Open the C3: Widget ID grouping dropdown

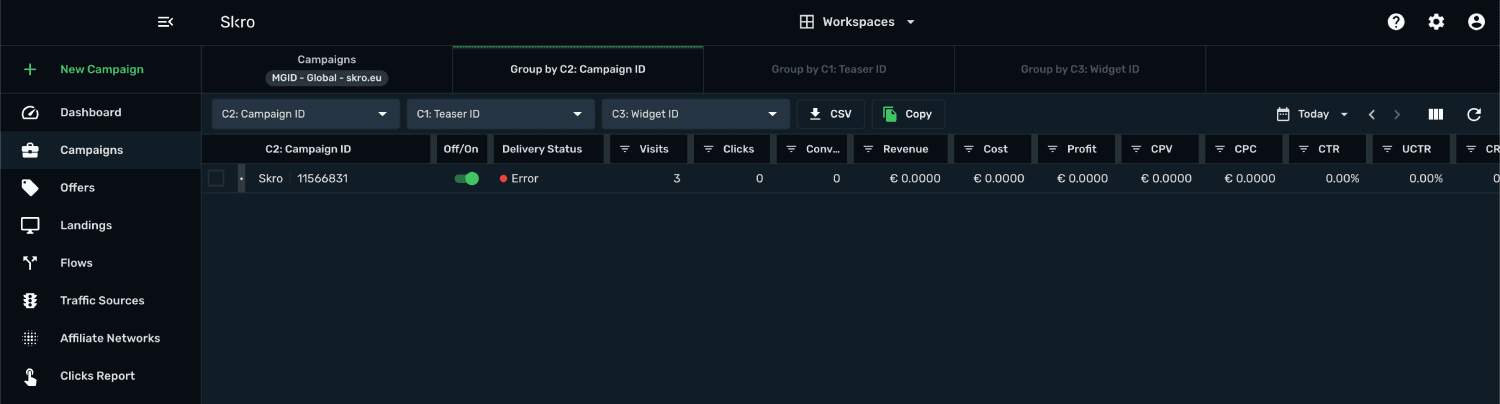695,114
